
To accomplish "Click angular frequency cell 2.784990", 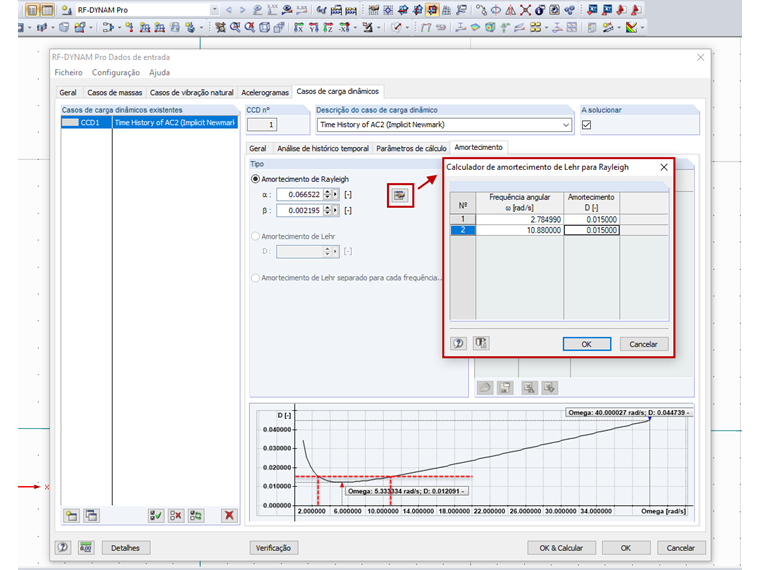I will [x=520, y=219].
